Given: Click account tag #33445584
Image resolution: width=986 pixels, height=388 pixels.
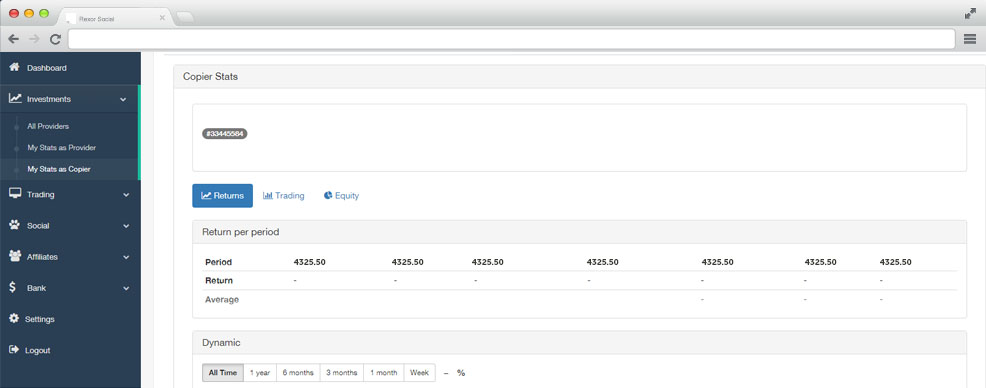Looking at the screenshot, I should pos(224,133).
